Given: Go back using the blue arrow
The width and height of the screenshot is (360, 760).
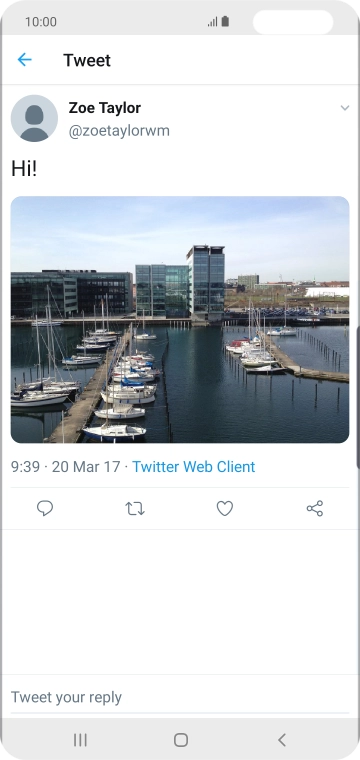Looking at the screenshot, I should click(24, 60).
